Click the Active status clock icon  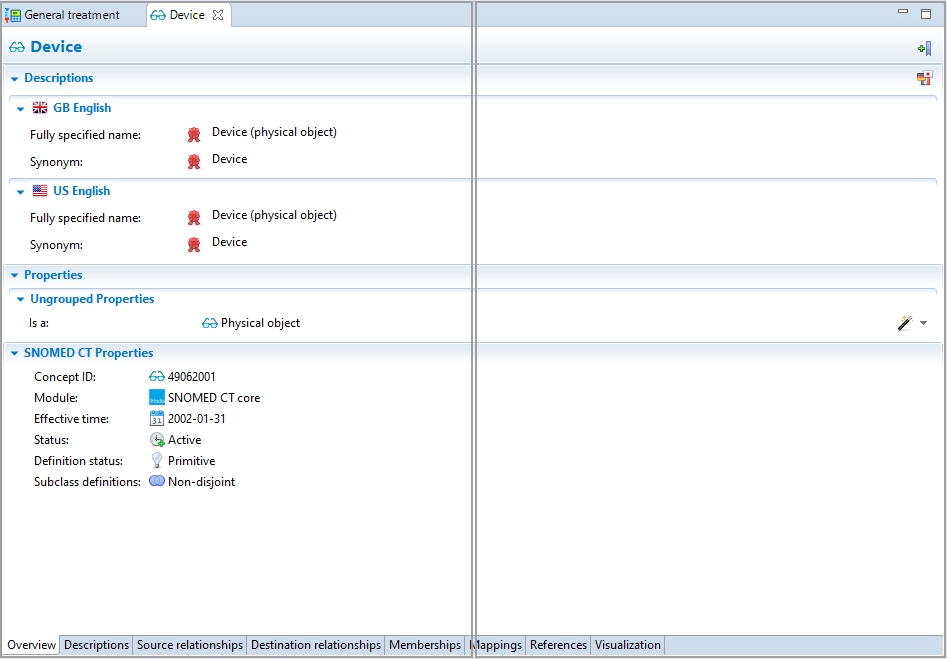click(x=157, y=440)
